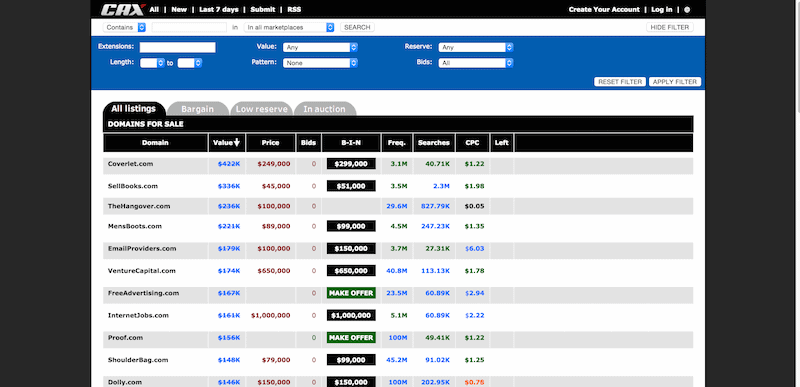The width and height of the screenshot is (800, 387).
Task: Open the TheHangover.com listing
Action: tap(139, 206)
